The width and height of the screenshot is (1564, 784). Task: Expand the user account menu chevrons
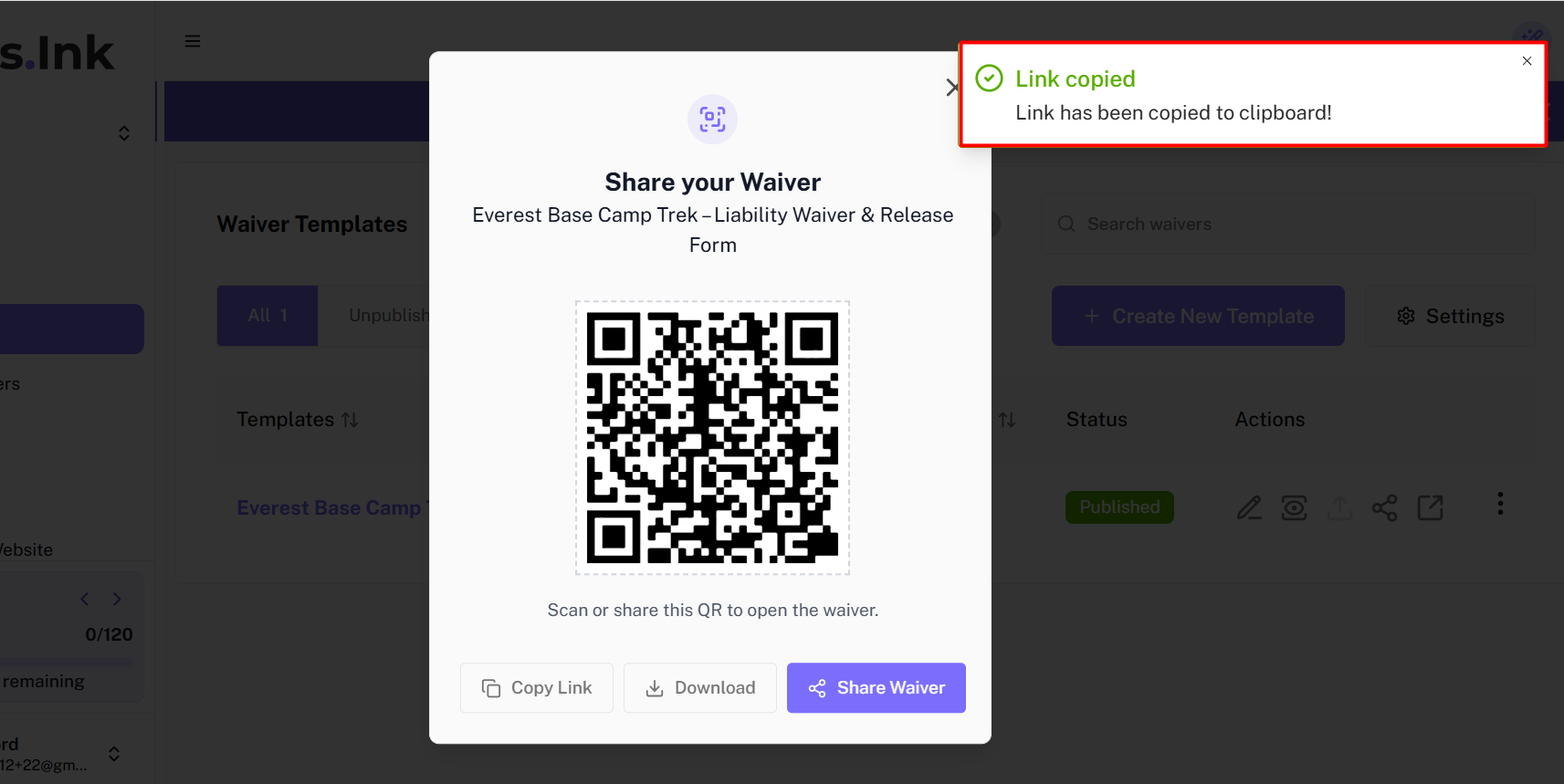click(x=114, y=754)
